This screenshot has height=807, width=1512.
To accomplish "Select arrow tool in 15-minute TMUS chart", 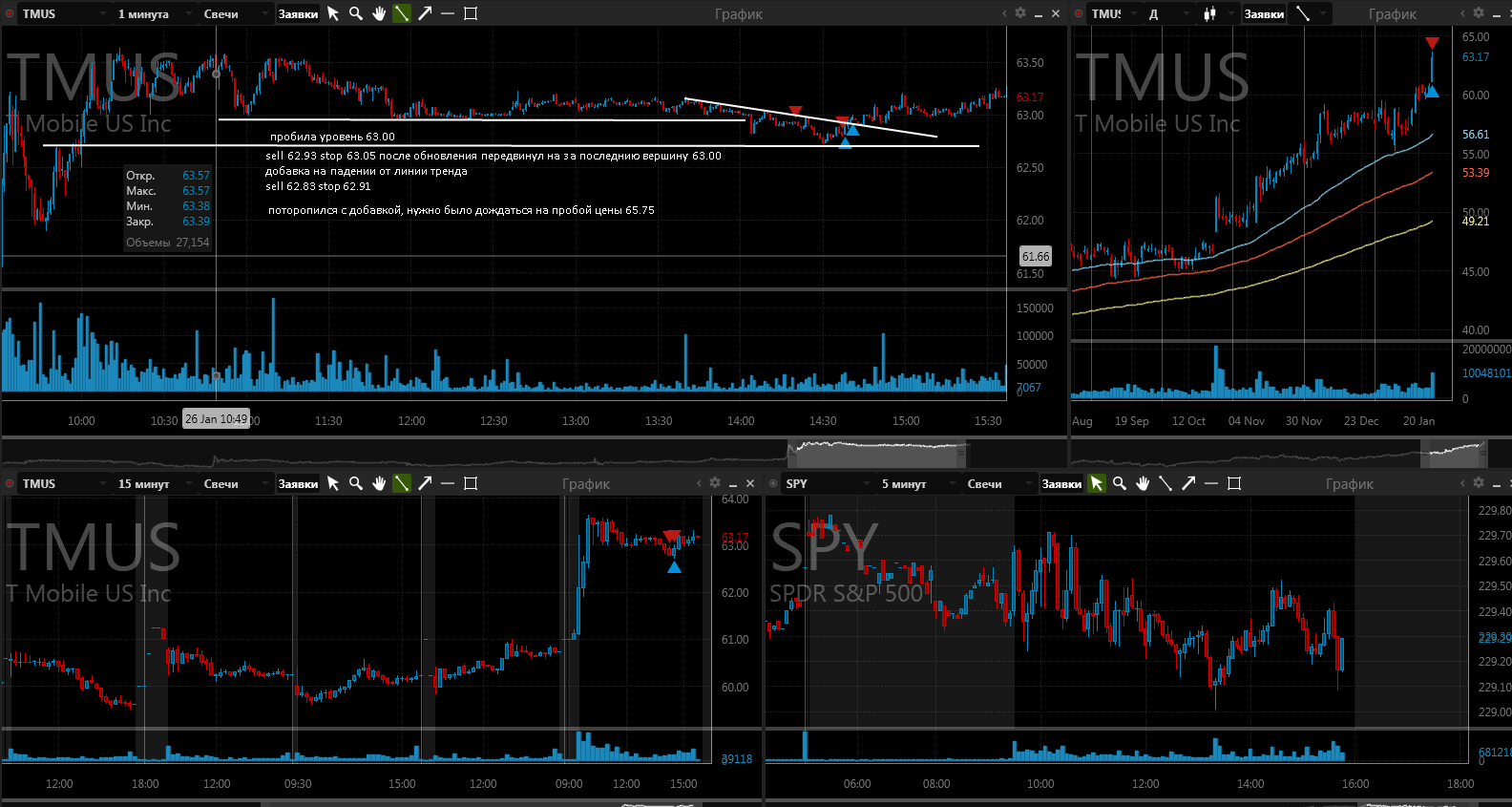I will click(x=425, y=483).
